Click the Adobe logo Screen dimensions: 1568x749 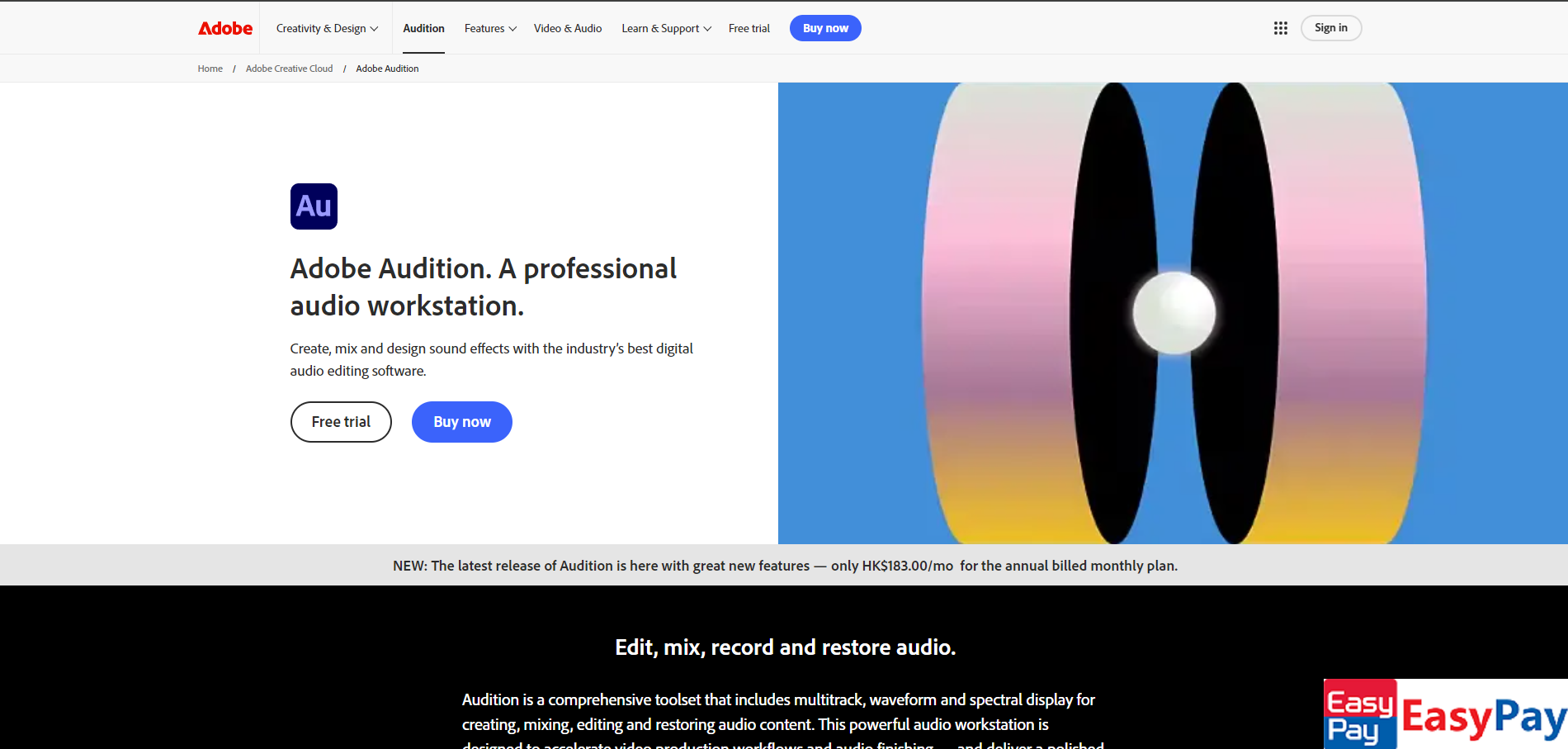pos(225,28)
